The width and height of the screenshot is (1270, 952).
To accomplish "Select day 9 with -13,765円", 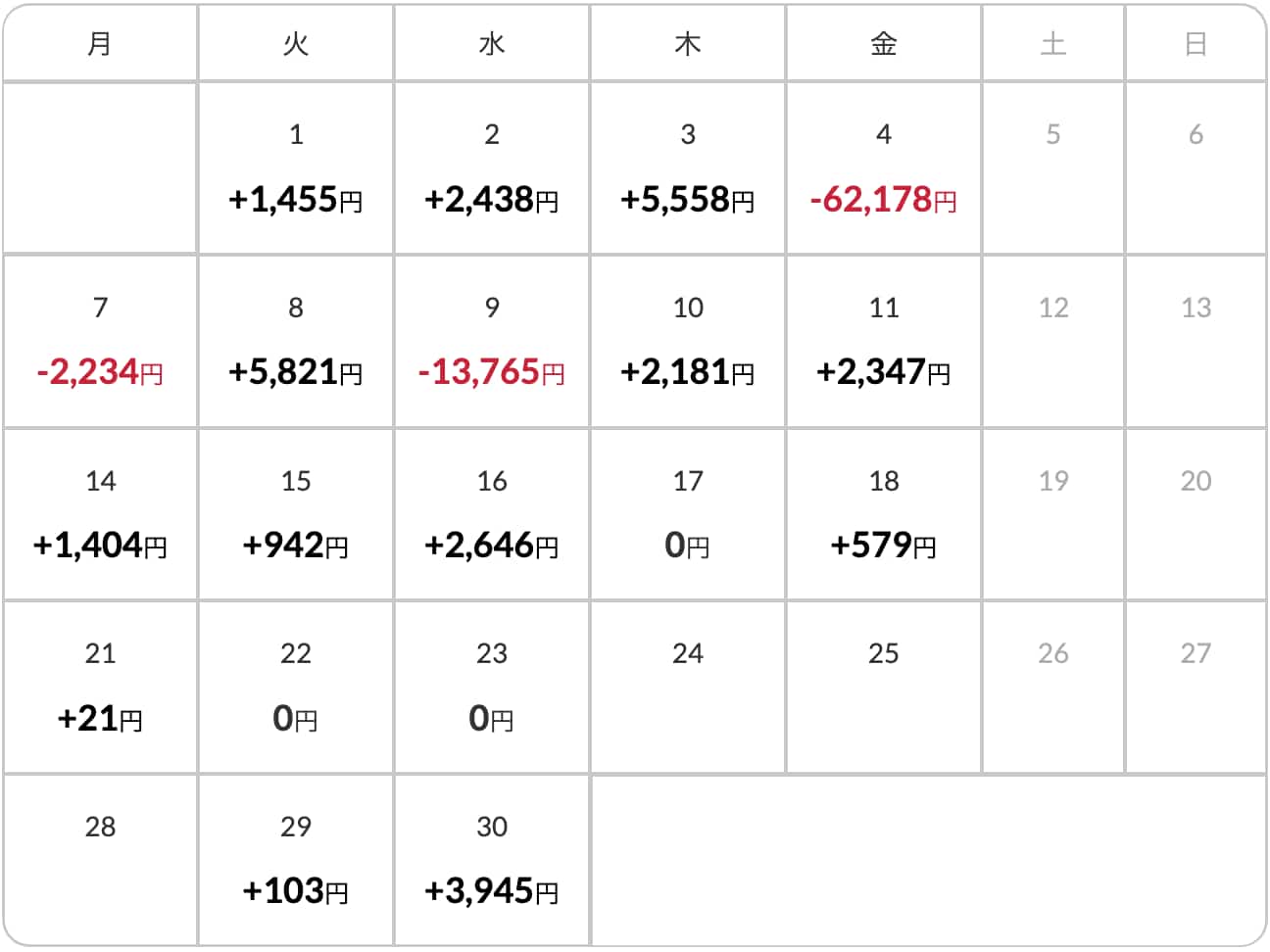I will [492, 342].
